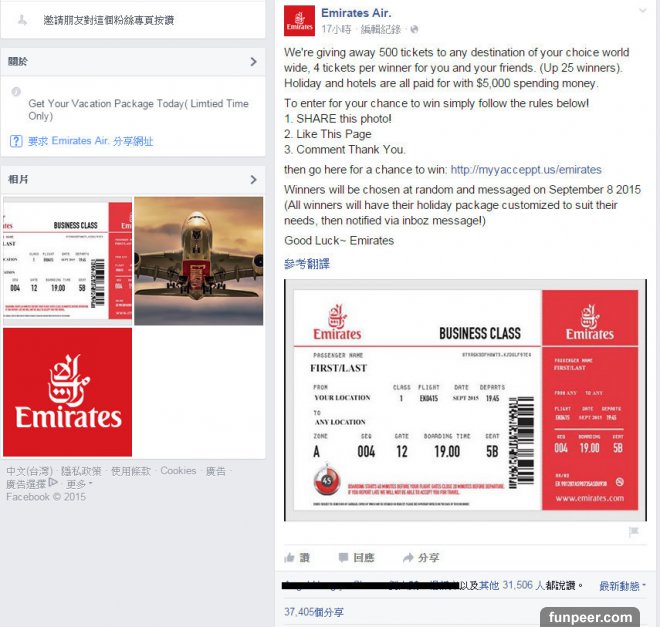Image resolution: width=660 pixels, height=627 pixels.
Task: Open the 最新動態 sorting dropdown
Action: click(x=622, y=586)
